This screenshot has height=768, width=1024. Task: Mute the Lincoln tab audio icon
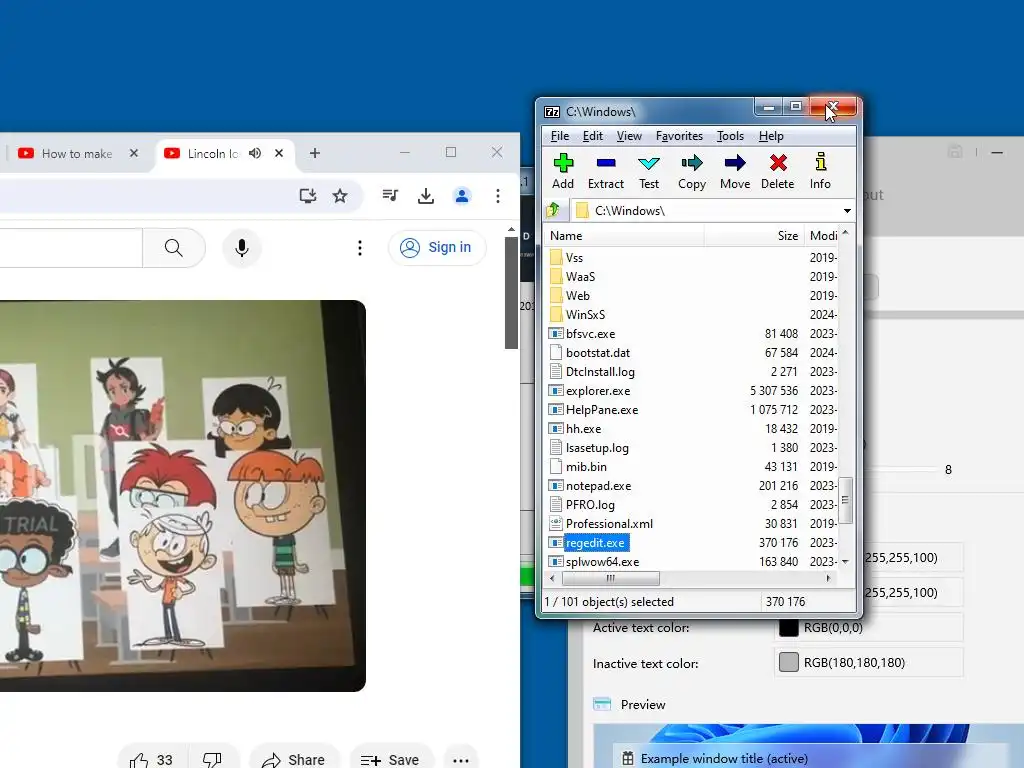255,153
